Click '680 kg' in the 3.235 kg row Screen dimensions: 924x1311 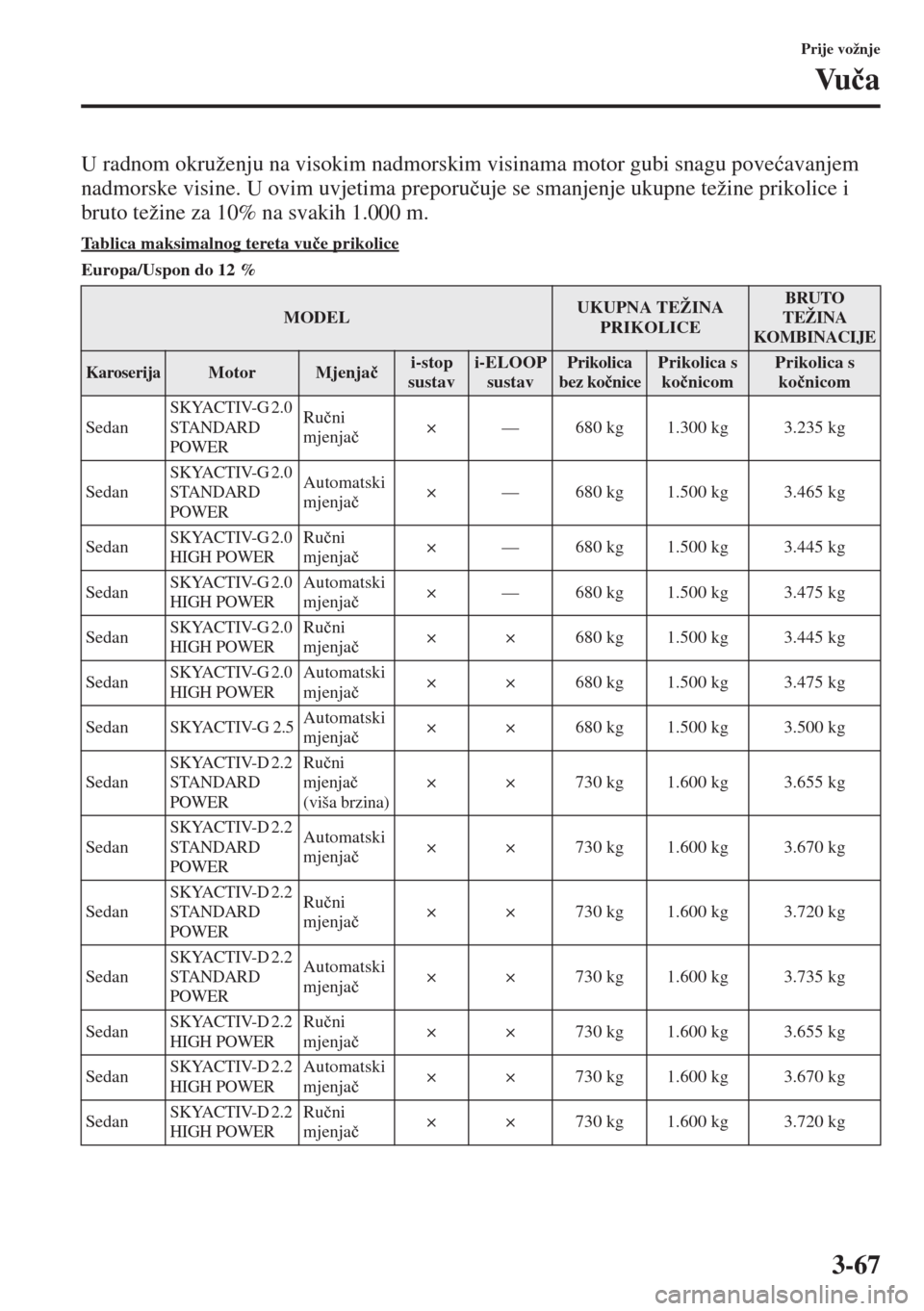point(599,427)
